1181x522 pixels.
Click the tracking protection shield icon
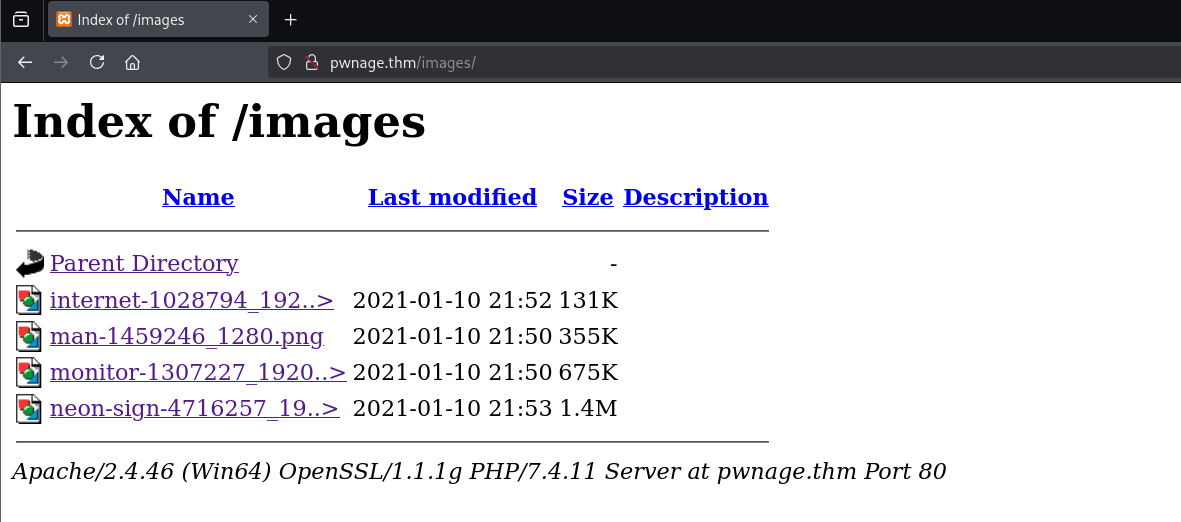tap(284, 63)
